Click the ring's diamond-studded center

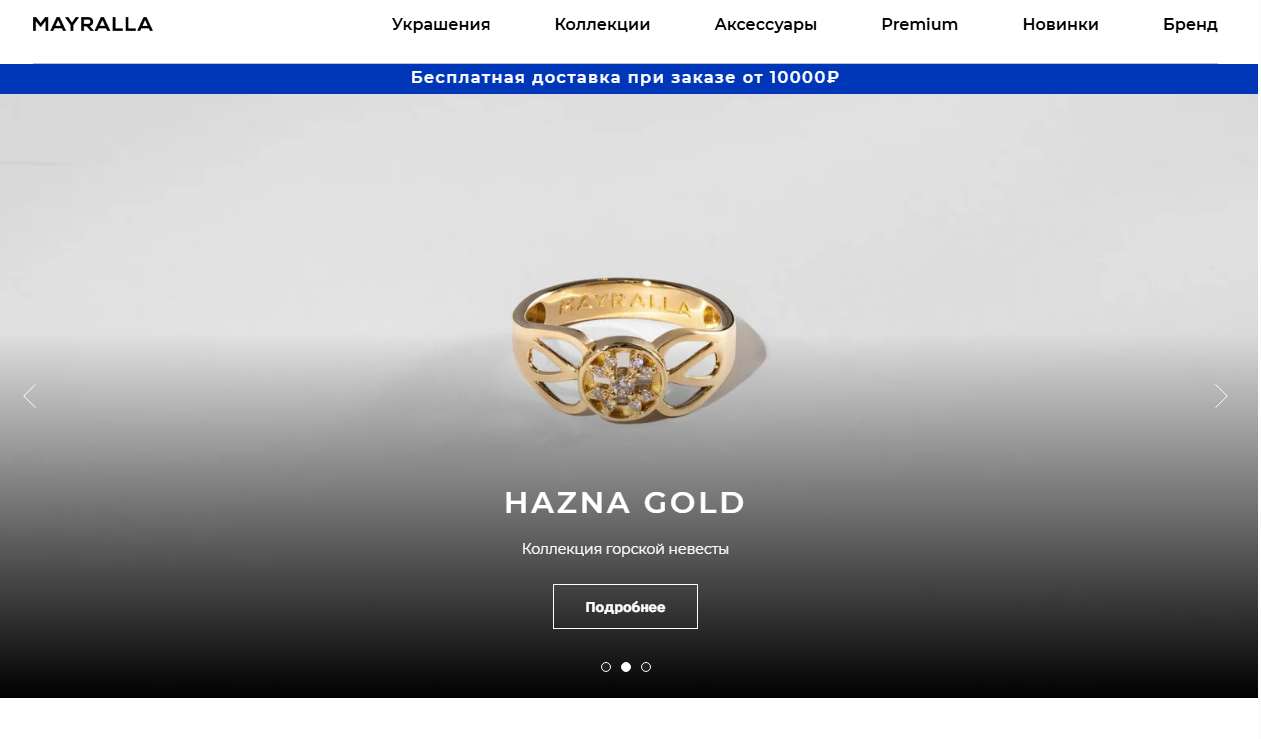(619, 382)
